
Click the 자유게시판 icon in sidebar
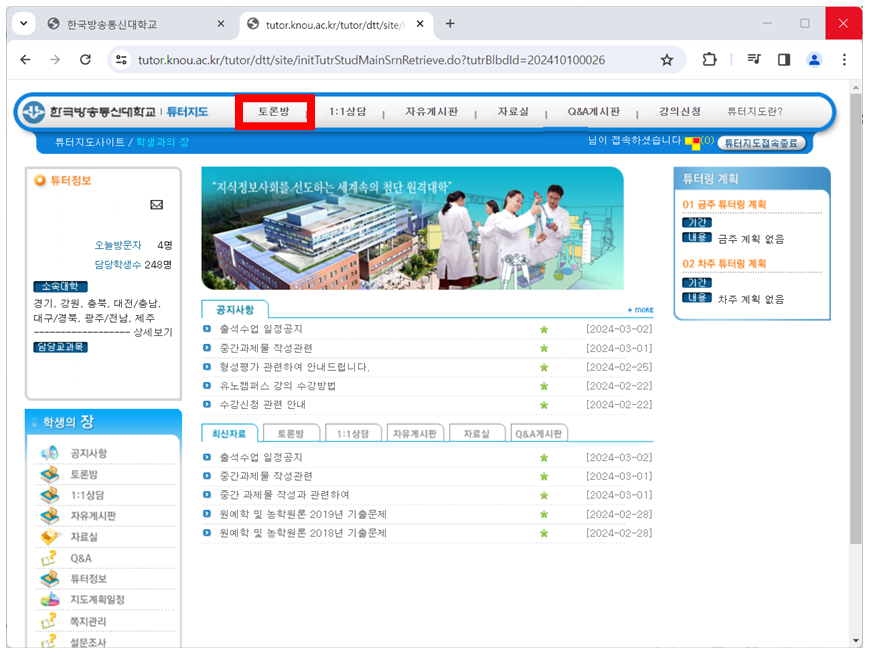pos(49,515)
